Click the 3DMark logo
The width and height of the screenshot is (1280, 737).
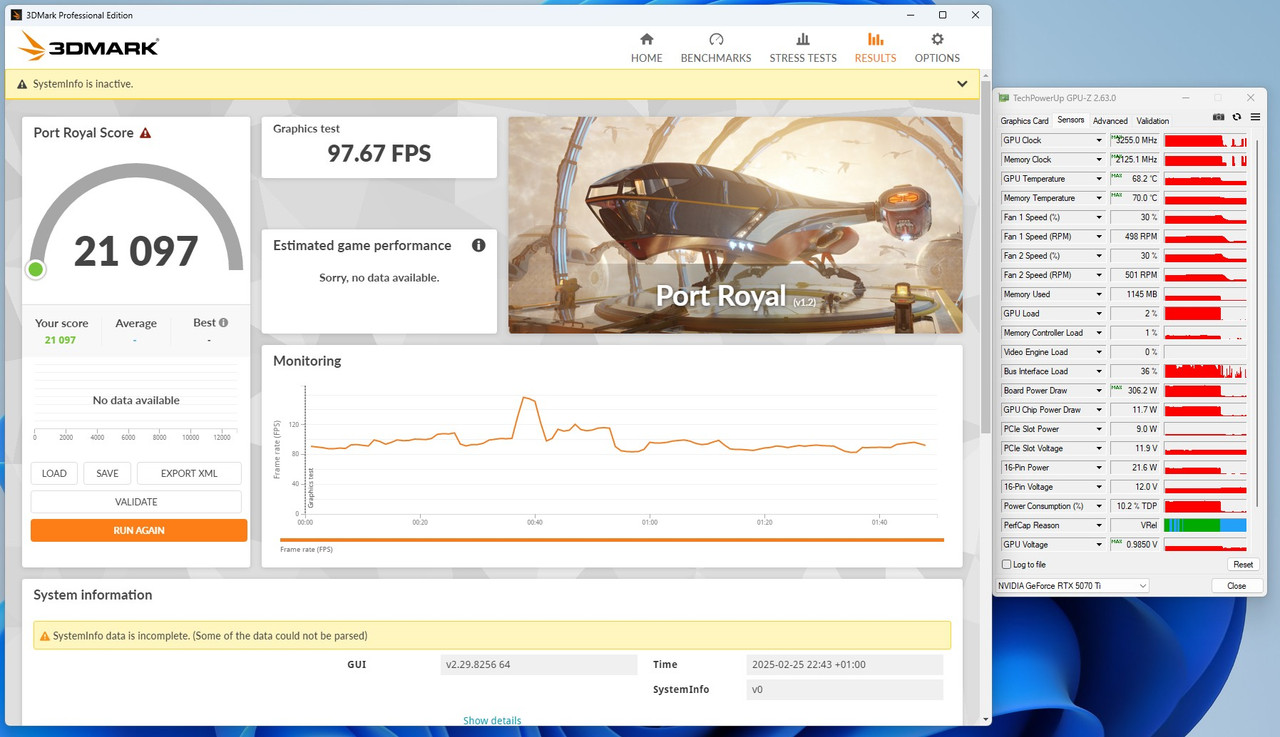pyautogui.click(x=89, y=46)
